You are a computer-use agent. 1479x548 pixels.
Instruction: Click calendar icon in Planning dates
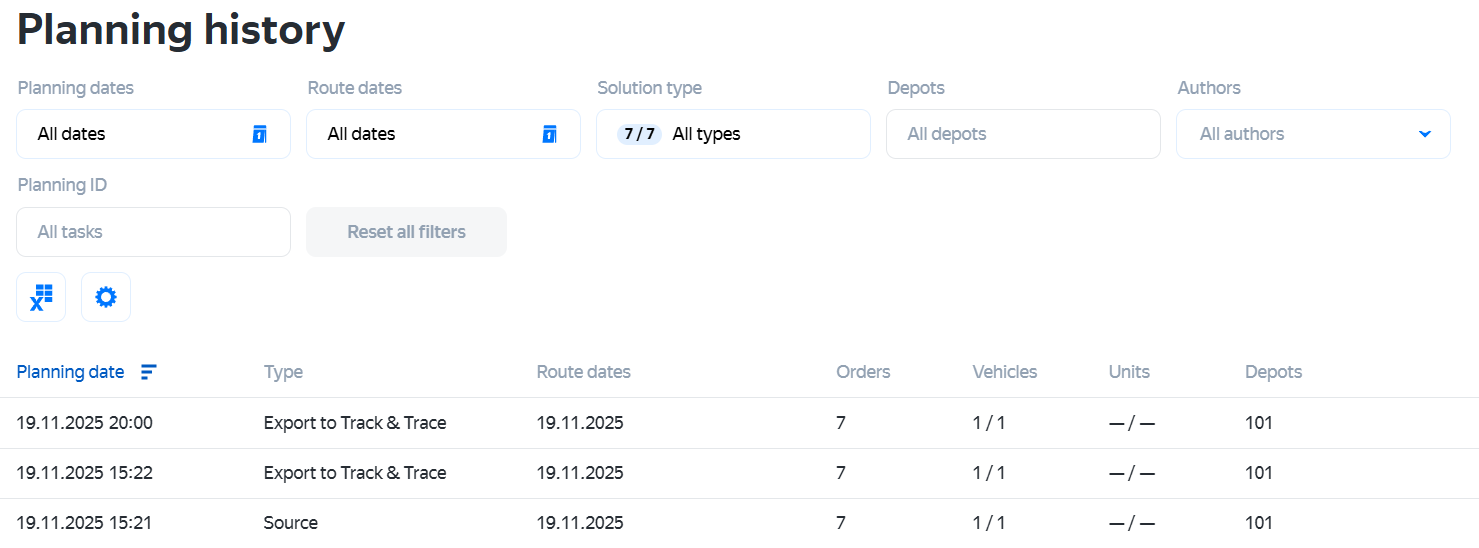click(x=259, y=134)
